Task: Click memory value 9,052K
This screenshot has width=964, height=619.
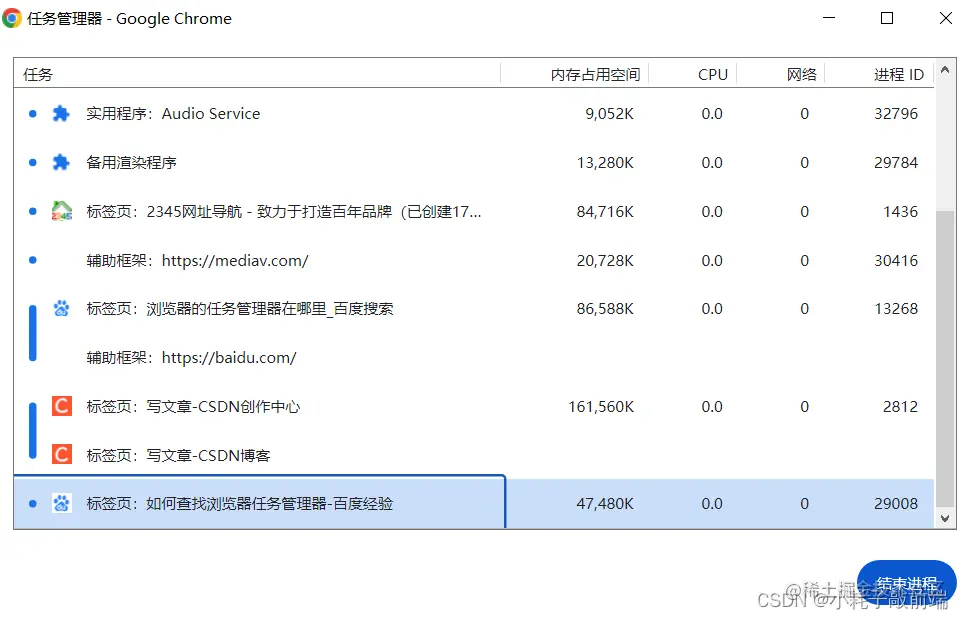Action: 609,114
